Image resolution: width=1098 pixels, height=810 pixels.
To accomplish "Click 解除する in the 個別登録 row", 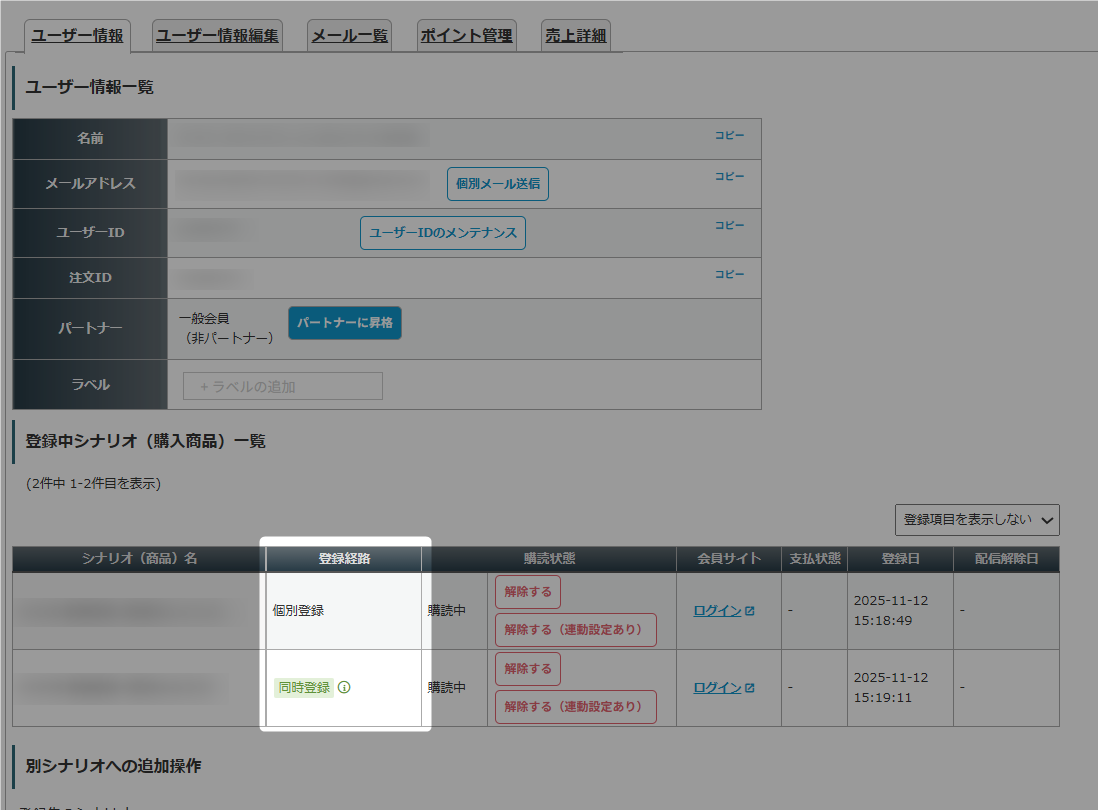I will [528, 592].
